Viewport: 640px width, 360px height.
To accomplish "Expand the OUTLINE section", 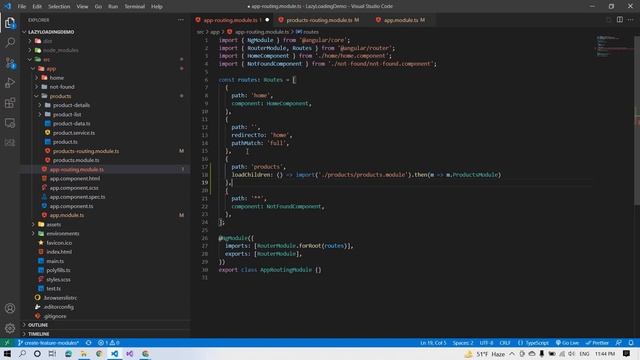I will click(38, 325).
